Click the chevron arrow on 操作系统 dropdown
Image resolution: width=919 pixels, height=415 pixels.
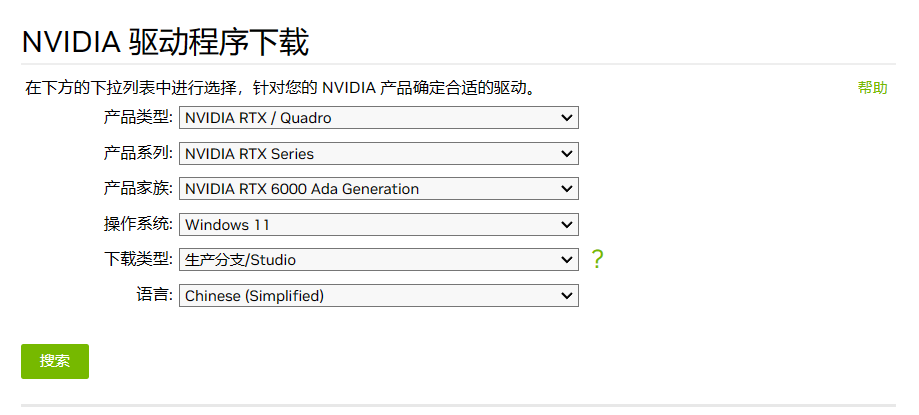[x=567, y=224]
